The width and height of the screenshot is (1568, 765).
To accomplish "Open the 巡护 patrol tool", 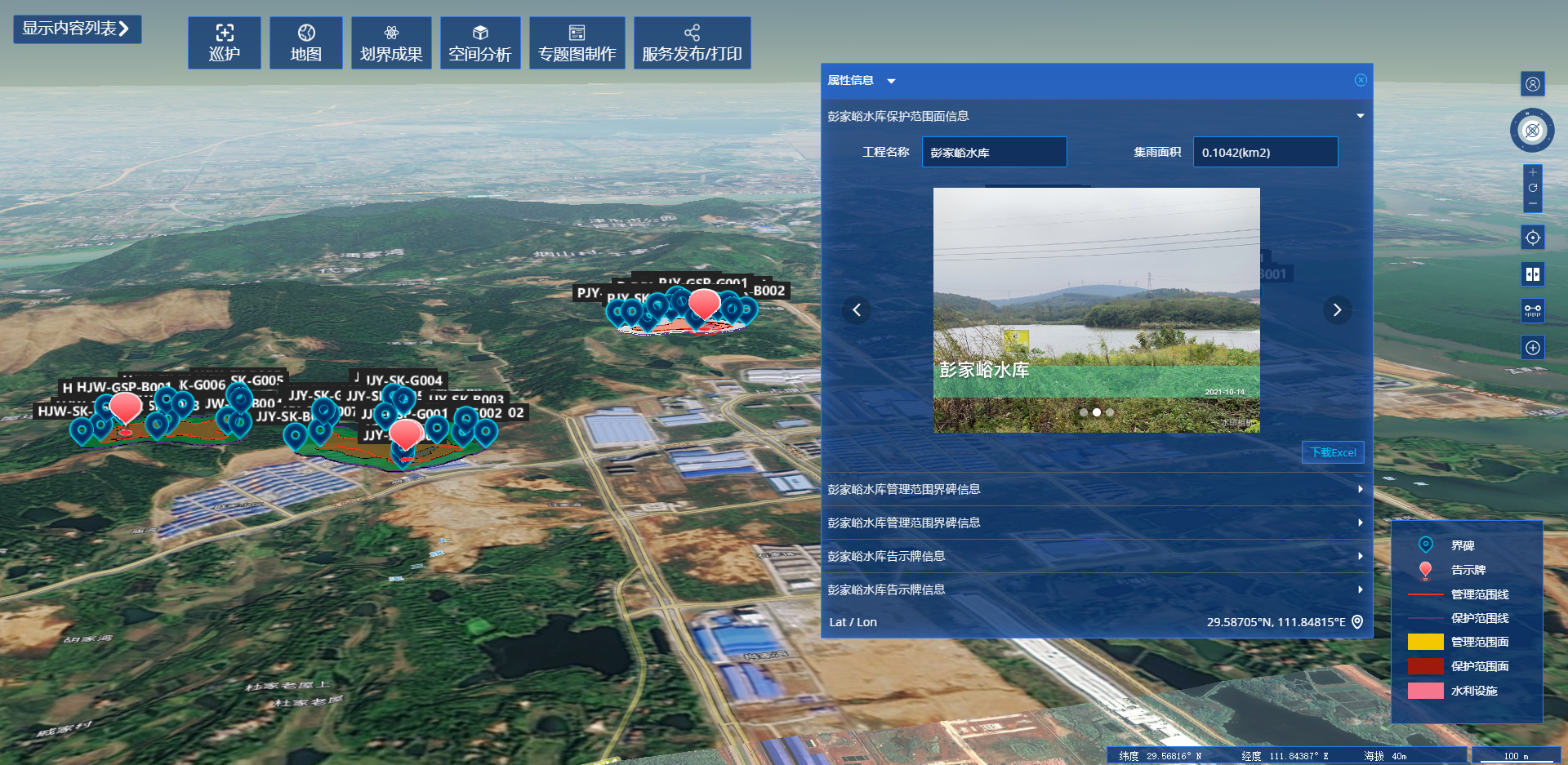I will (225, 43).
